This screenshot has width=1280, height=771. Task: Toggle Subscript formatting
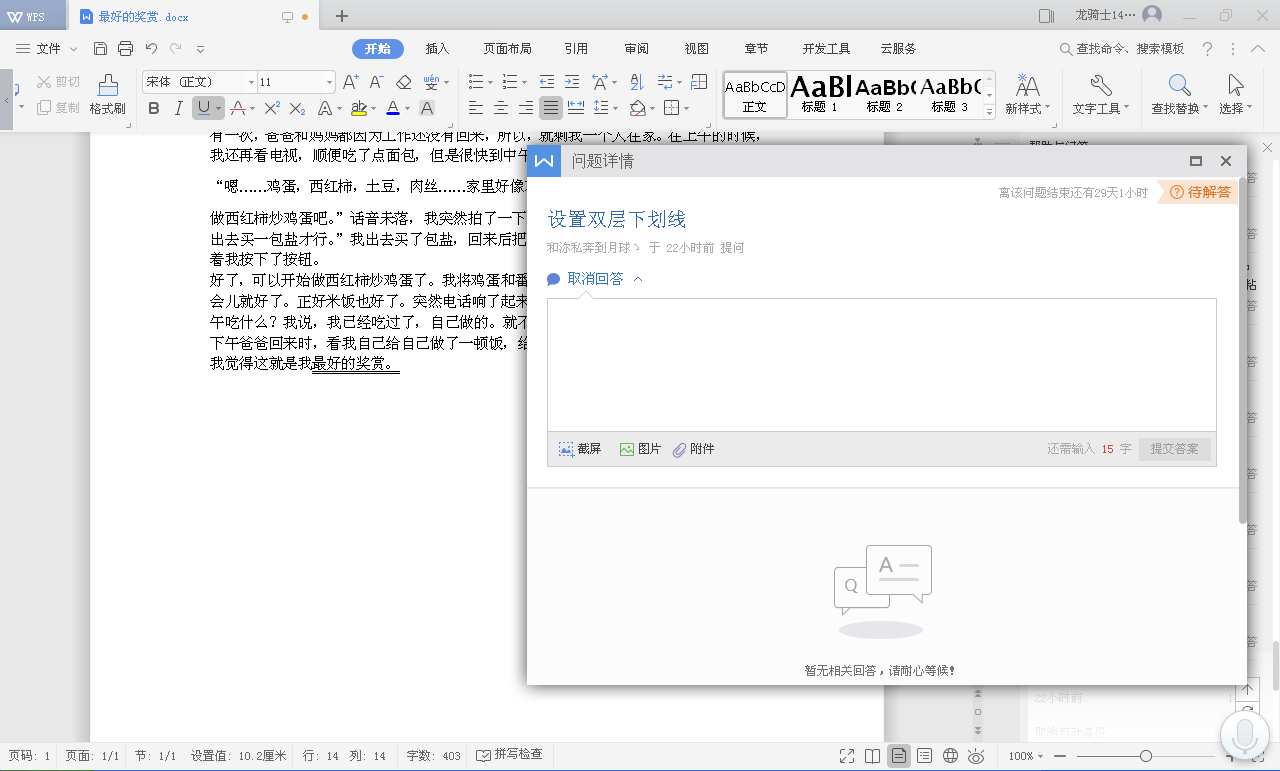coord(298,108)
